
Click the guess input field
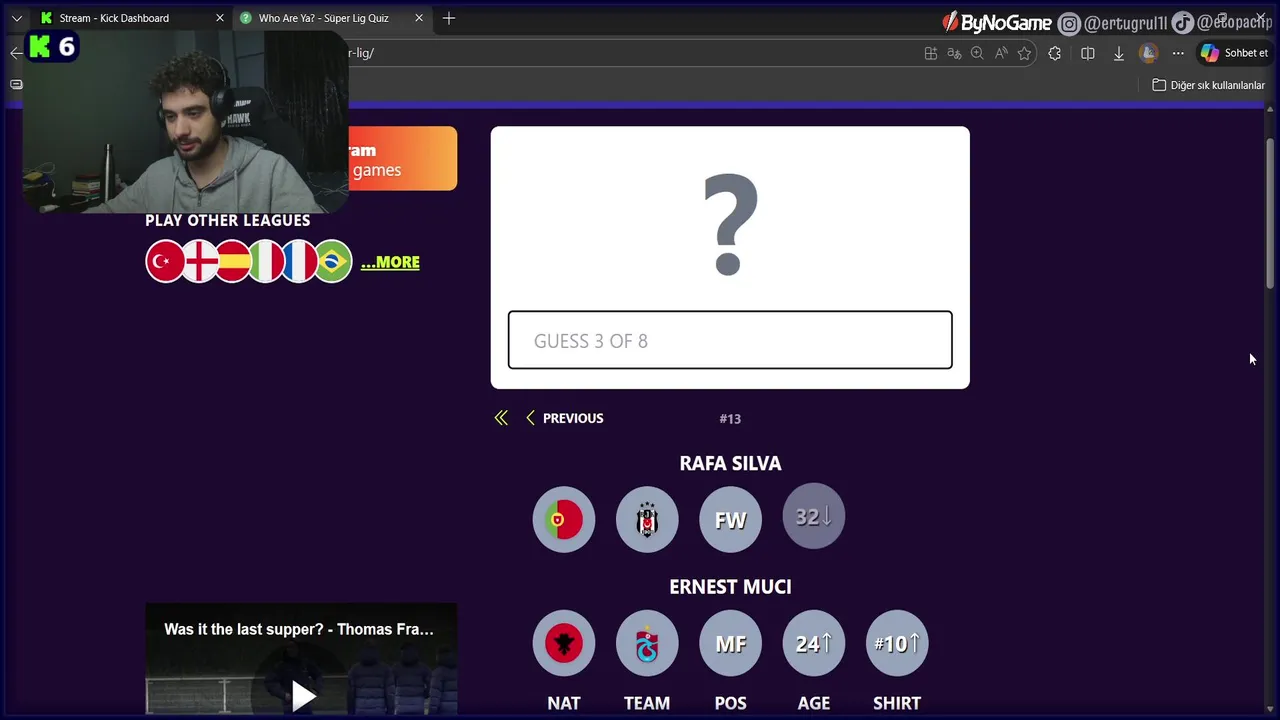click(730, 340)
